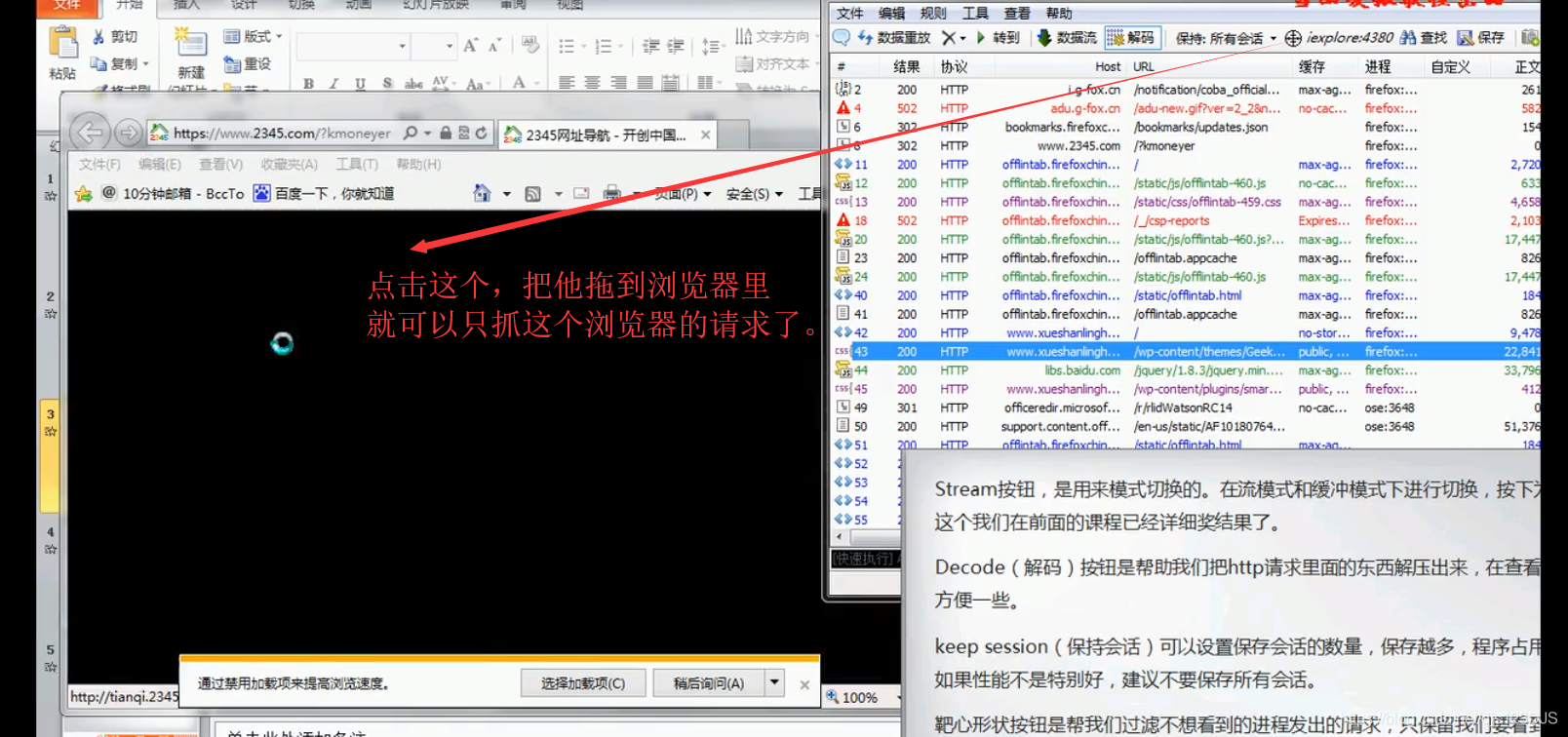The width and height of the screenshot is (1568, 737).
Task: Open the Keep: All sessions (保持) dropdown
Action: click(x=1226, y=38)
